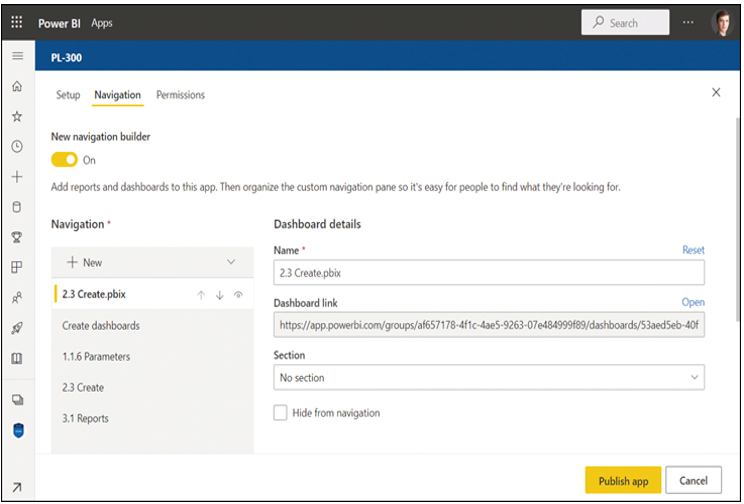Select 1.1.6 Parameters navigation item
This screenshot has width=744, height=504.
point(152,356)
